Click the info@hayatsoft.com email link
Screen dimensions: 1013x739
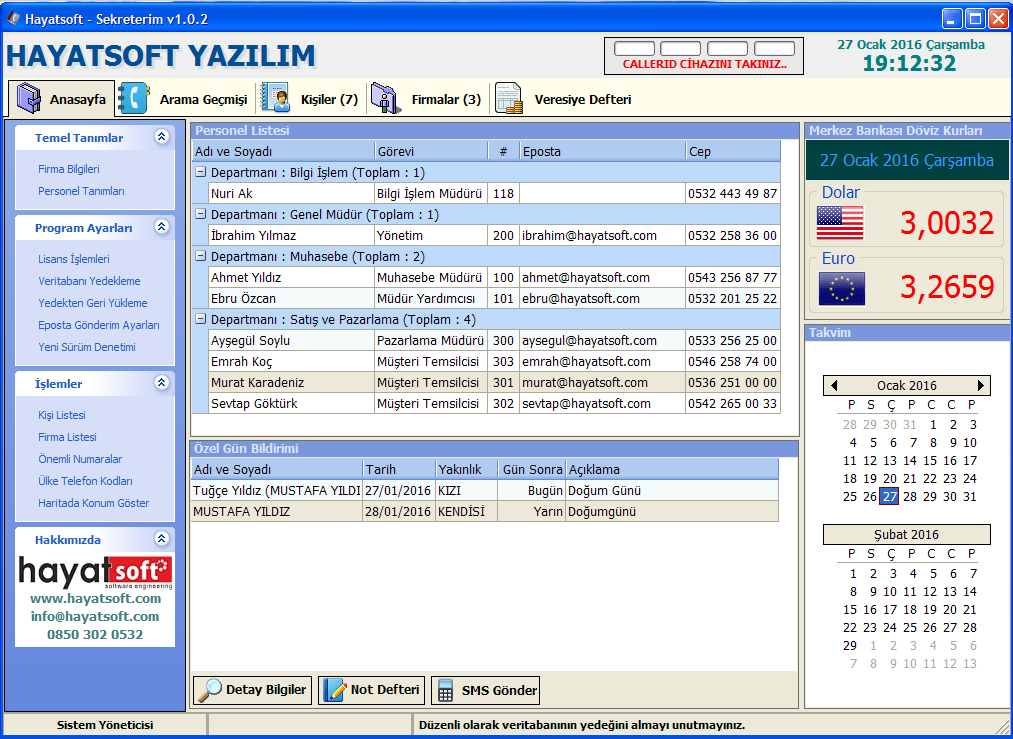(95, 617)
